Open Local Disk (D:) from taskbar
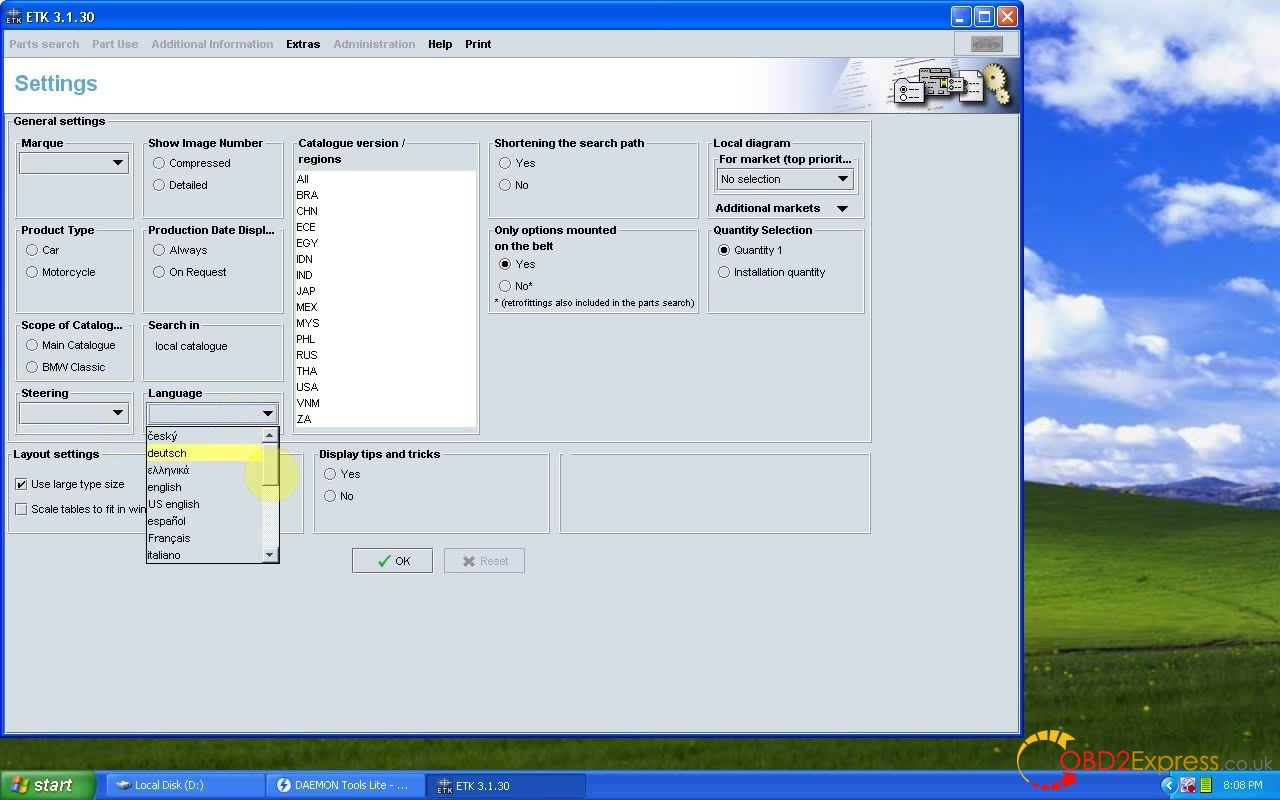The height and width of the screenshot is (800, 1280). pos(180,785)
